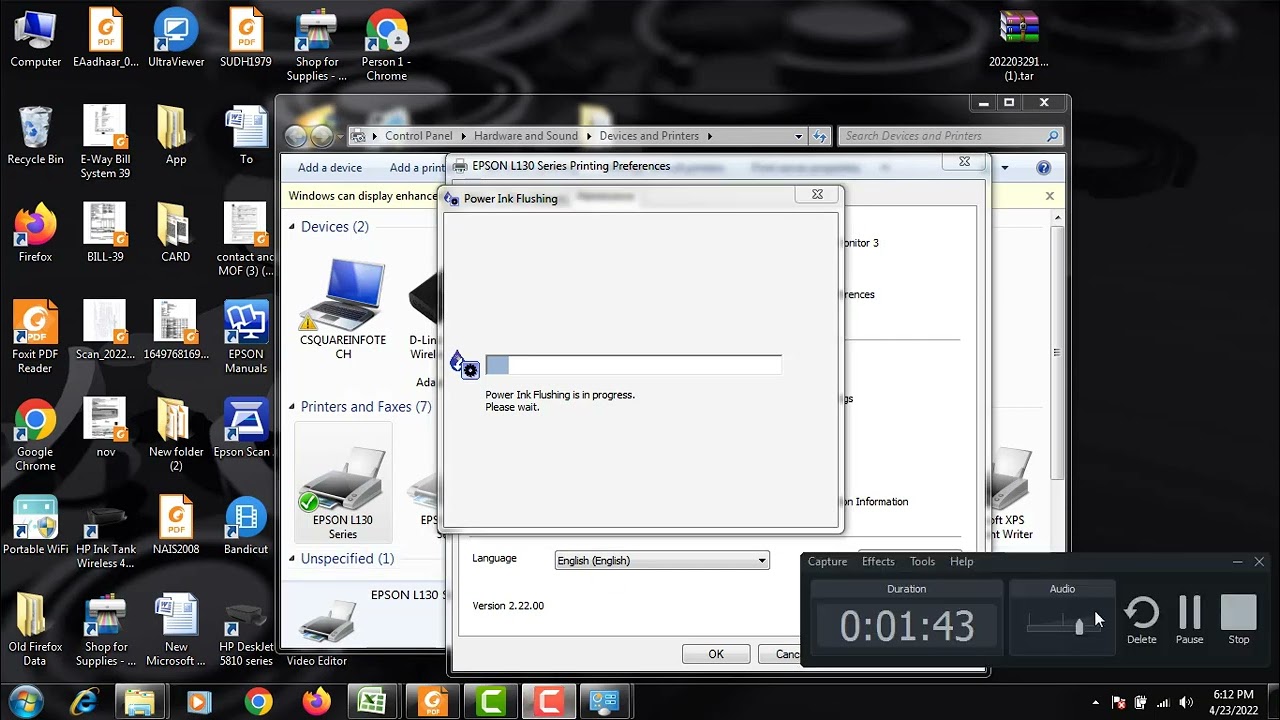1280x720 pixels.
Task: Open the NAIS2008 PDF desktop file
Action: [x=176, y=525]
